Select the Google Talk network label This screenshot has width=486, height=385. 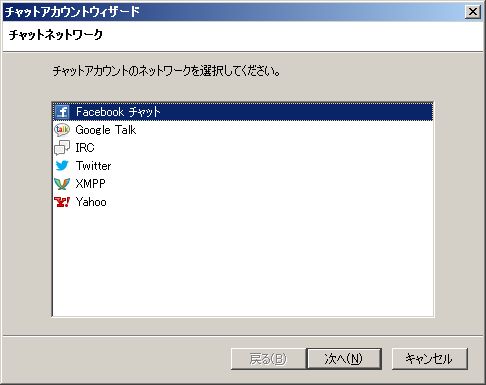click(x=106, y=130)
